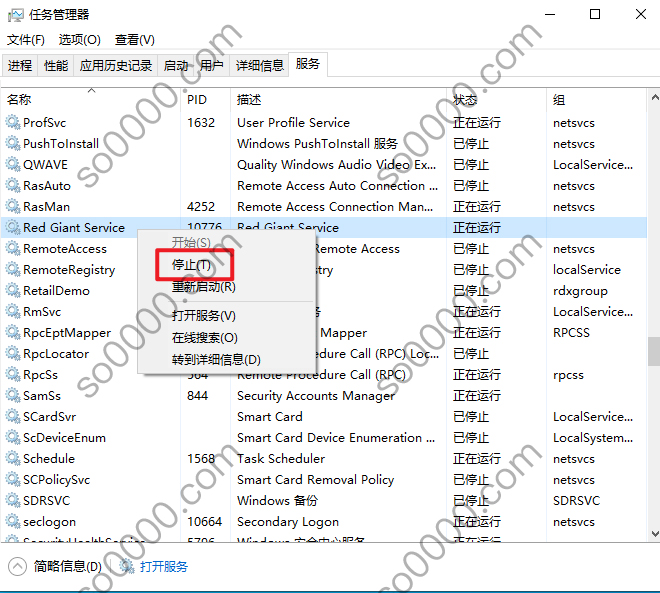Click the Secondary Logon description
Screen dimensions: 660x593
coord(288,522)
